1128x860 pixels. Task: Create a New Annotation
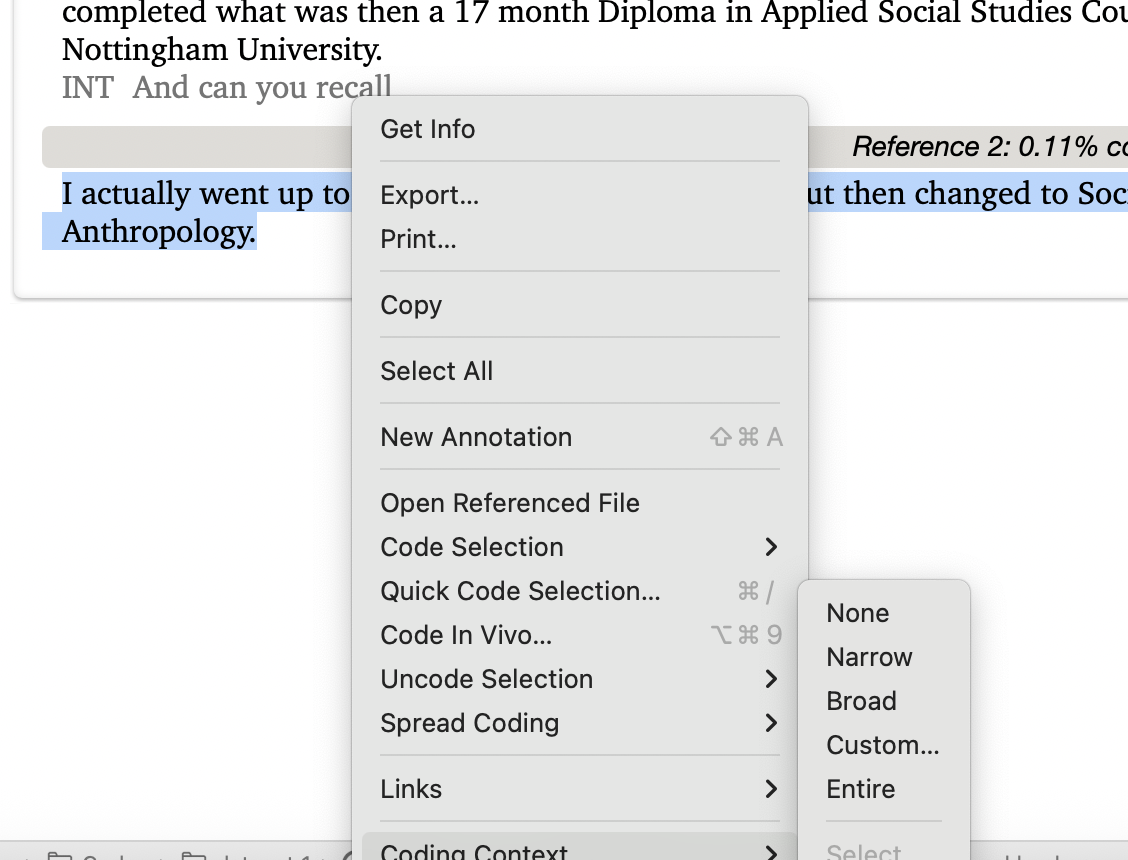click(476, 437)
